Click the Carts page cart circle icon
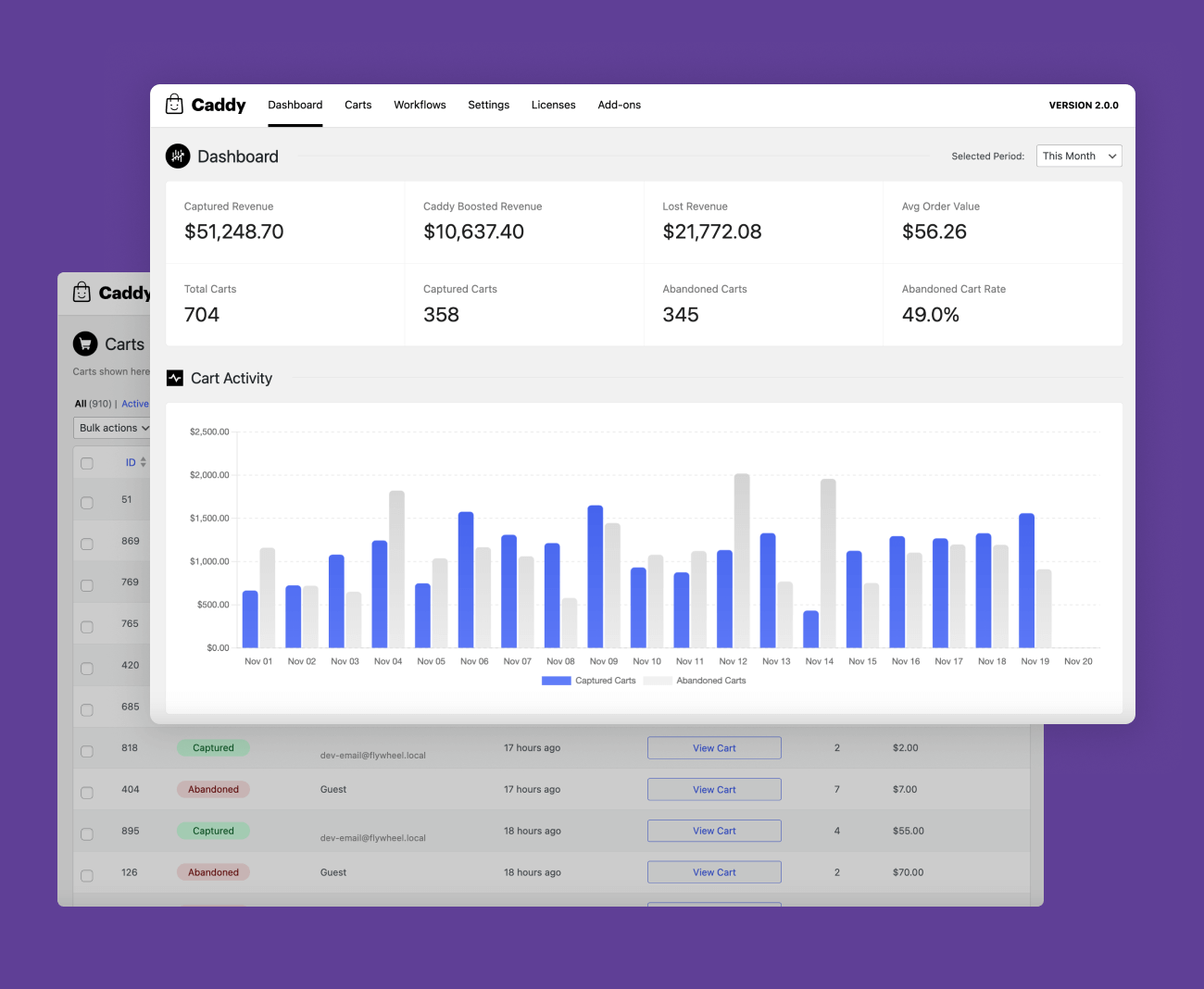The height and width of the screenshot is (989, 1204). pyautogui.click(x=85, y=344)
